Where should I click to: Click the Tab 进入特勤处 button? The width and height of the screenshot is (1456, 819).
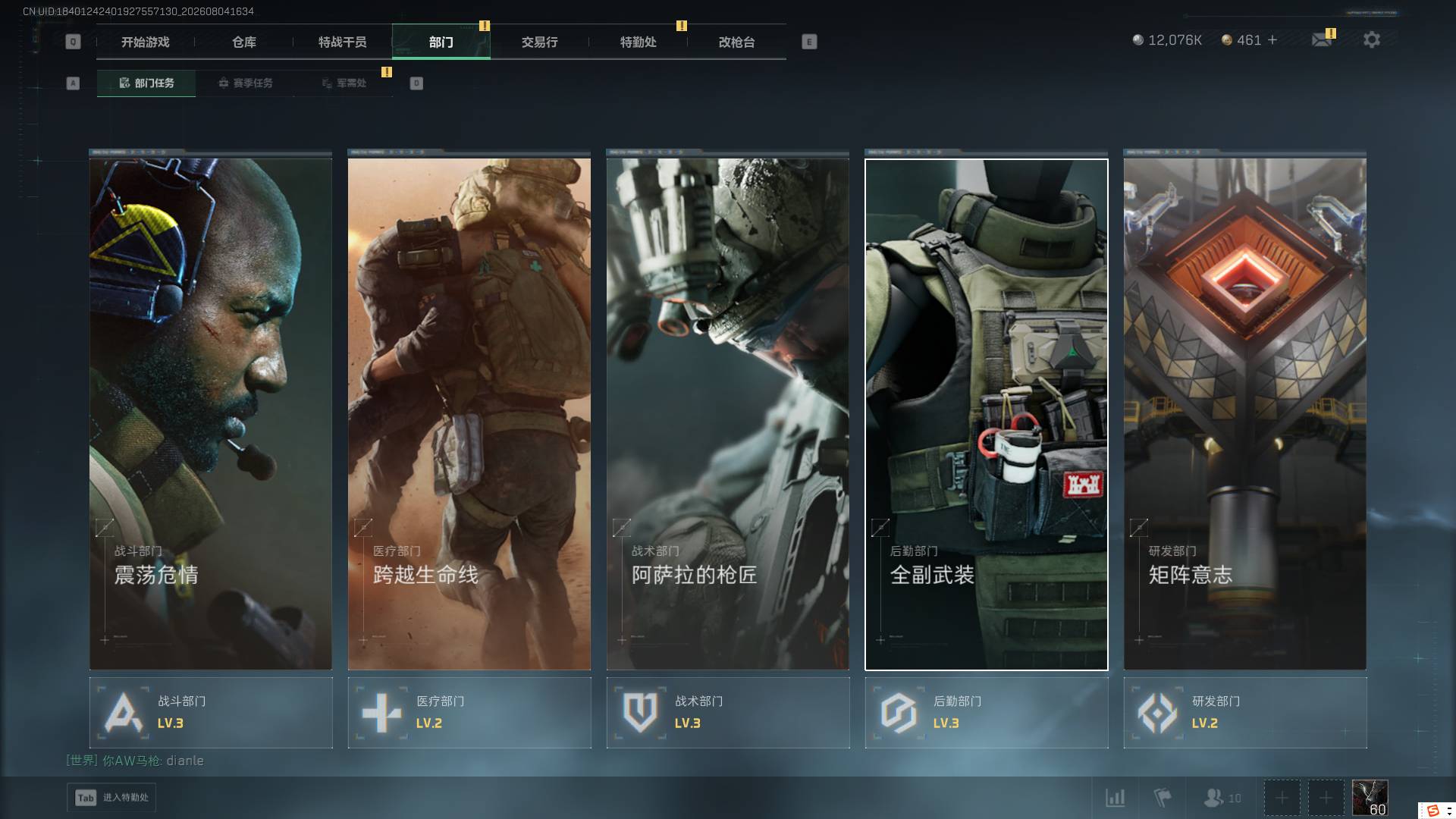coord(111,798)
